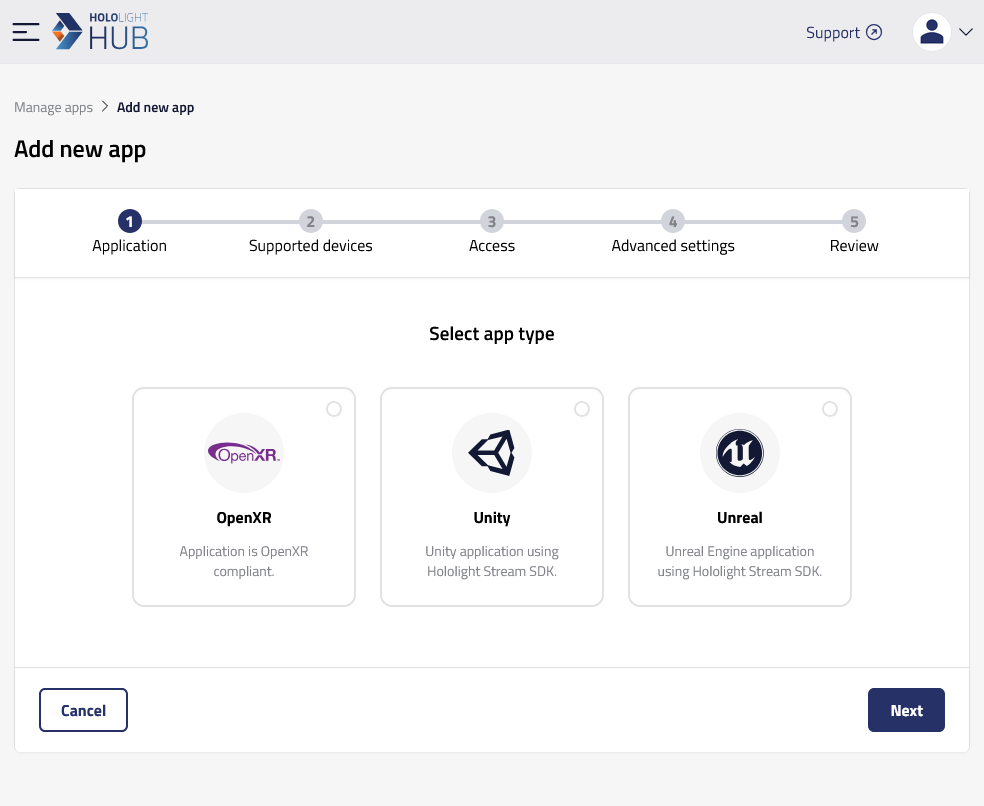Click the Access step label
984x806 pixels.
(x=492, y=246)
